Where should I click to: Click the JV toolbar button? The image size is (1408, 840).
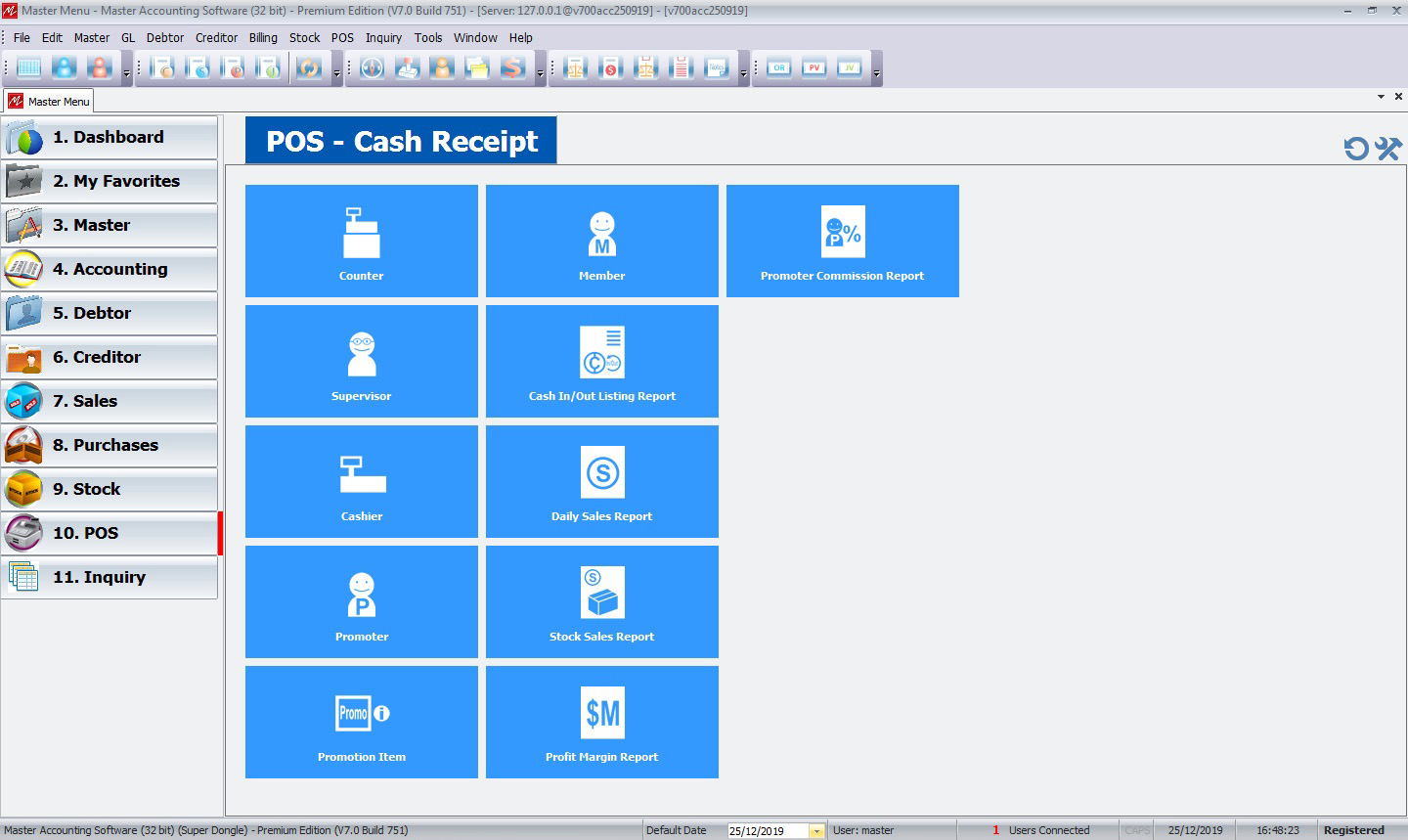[850, 68]
